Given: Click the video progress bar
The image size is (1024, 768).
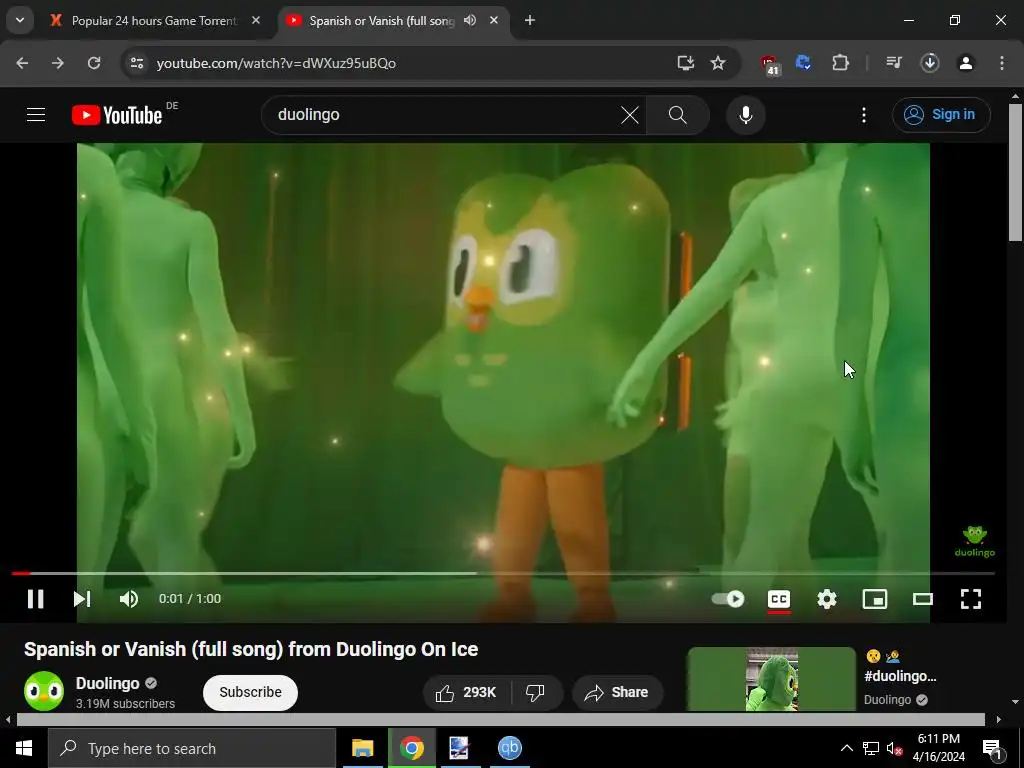Looking at the screenshot, I should 503,573.
